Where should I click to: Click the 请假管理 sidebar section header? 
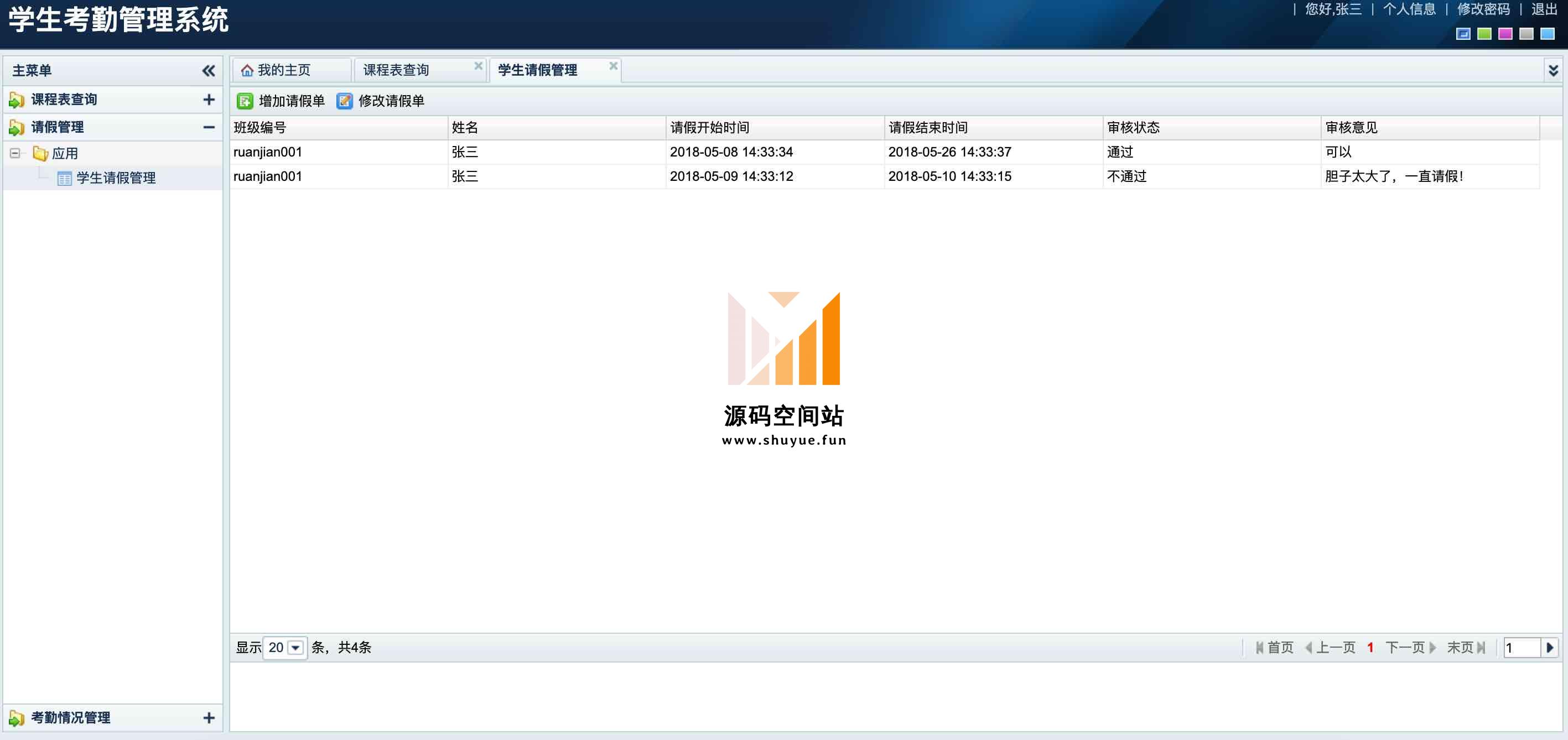click(113, 127)
